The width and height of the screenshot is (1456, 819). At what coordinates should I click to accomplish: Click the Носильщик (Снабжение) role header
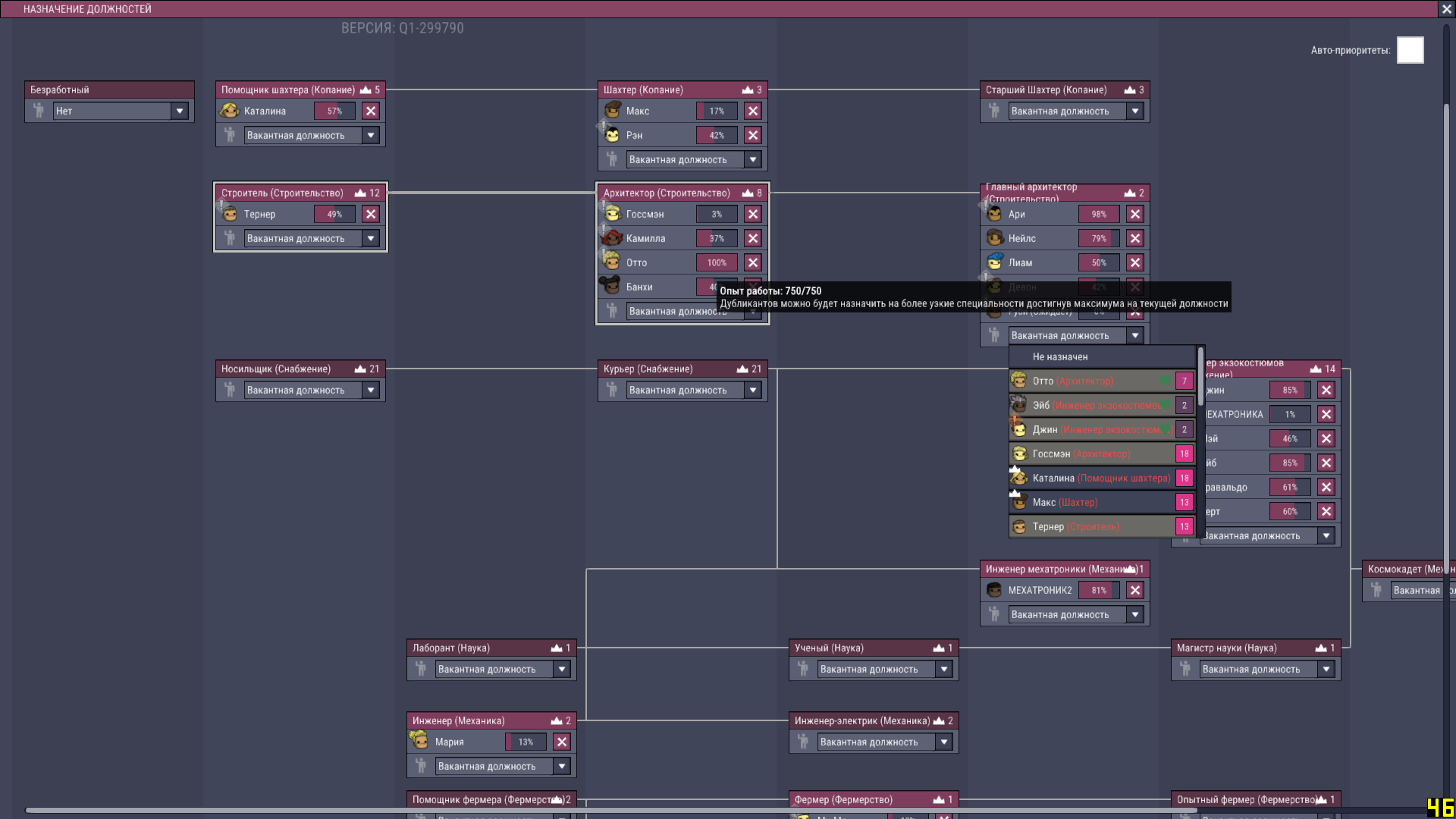pyautogui.click(x=277, y=369)
